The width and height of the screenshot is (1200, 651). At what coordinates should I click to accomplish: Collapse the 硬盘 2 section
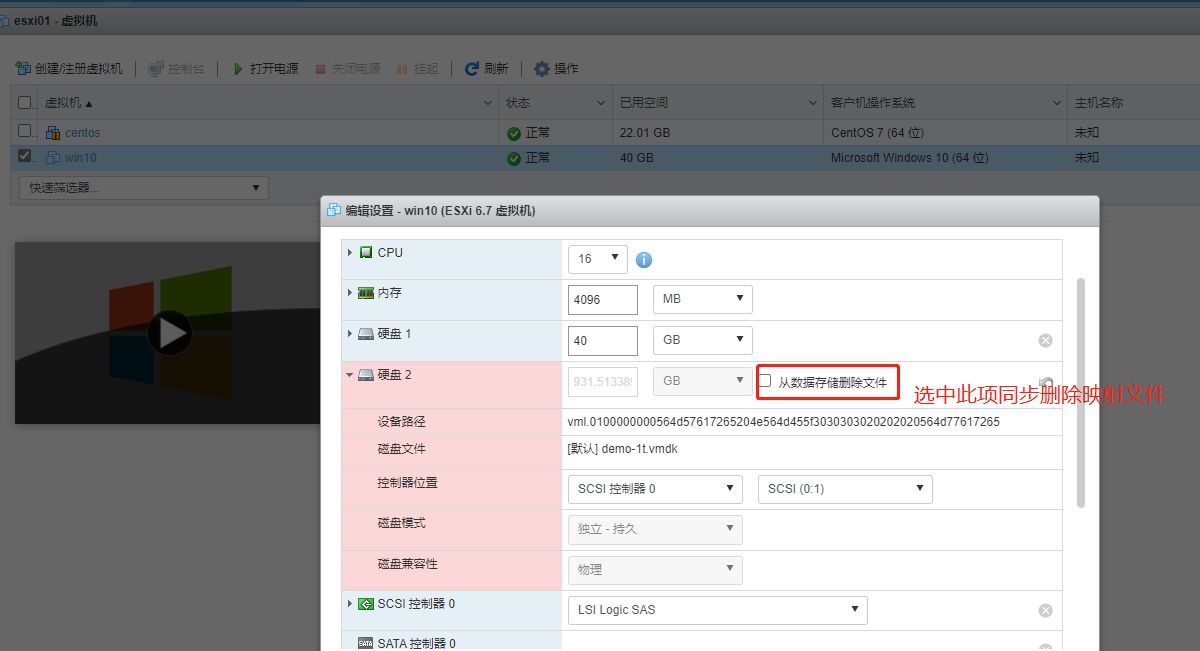coord(349,374)
